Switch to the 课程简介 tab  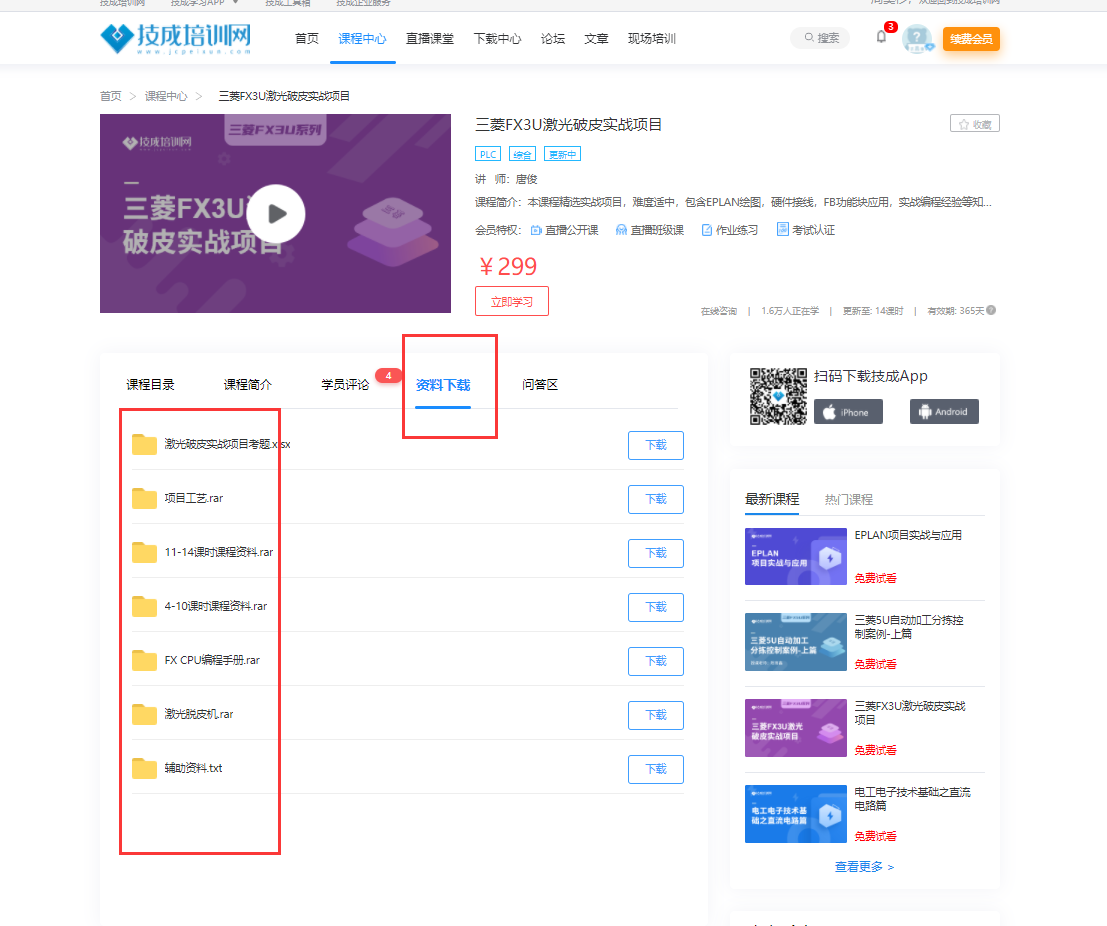248,385
